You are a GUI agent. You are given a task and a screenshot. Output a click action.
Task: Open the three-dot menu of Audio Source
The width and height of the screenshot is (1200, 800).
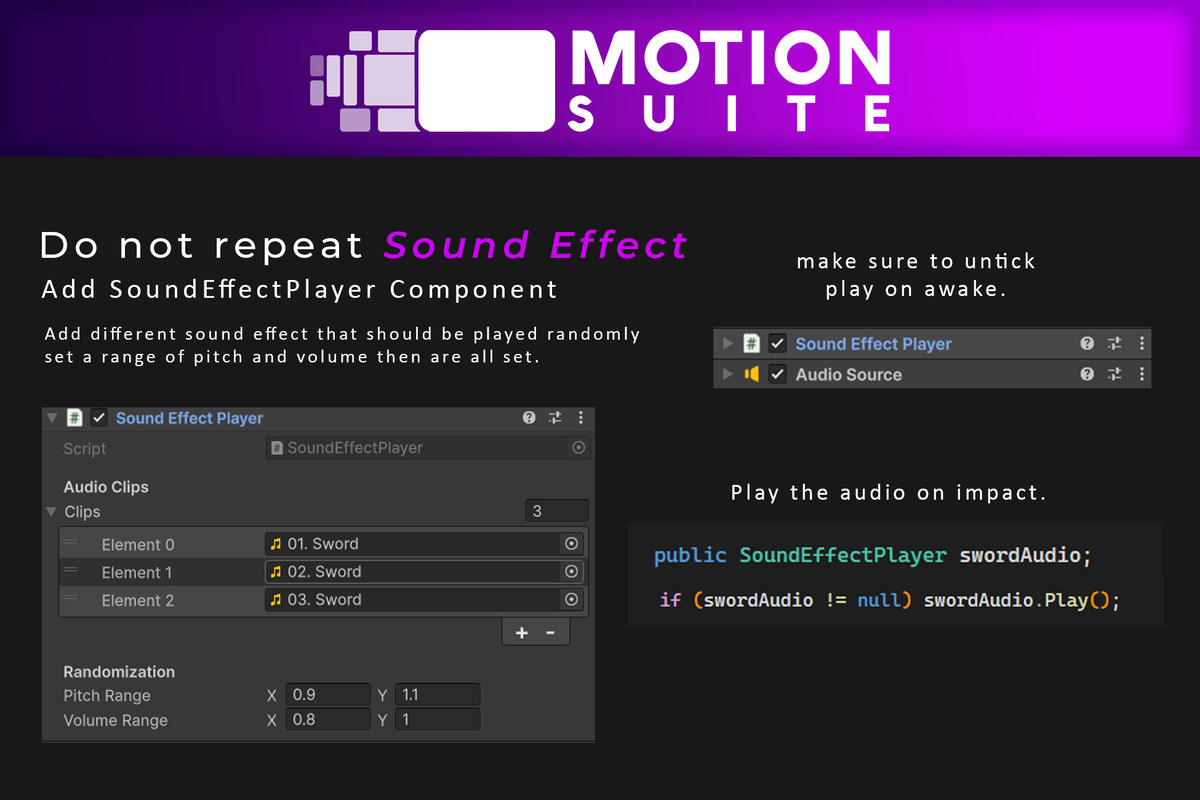tap(1141, 374)
